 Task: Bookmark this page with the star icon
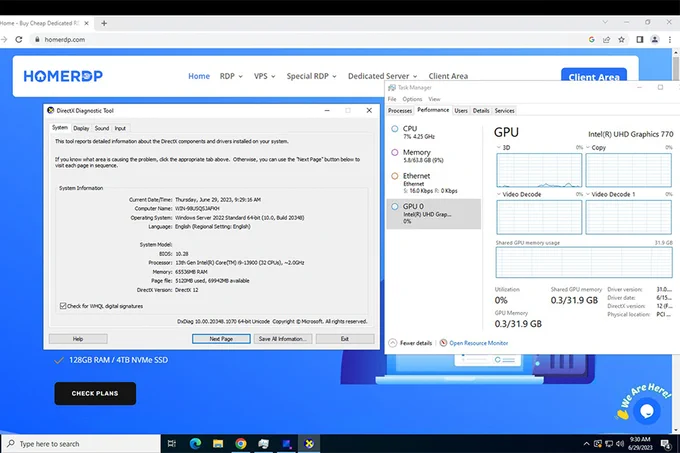pyautogui.click(x=621, y=39)
